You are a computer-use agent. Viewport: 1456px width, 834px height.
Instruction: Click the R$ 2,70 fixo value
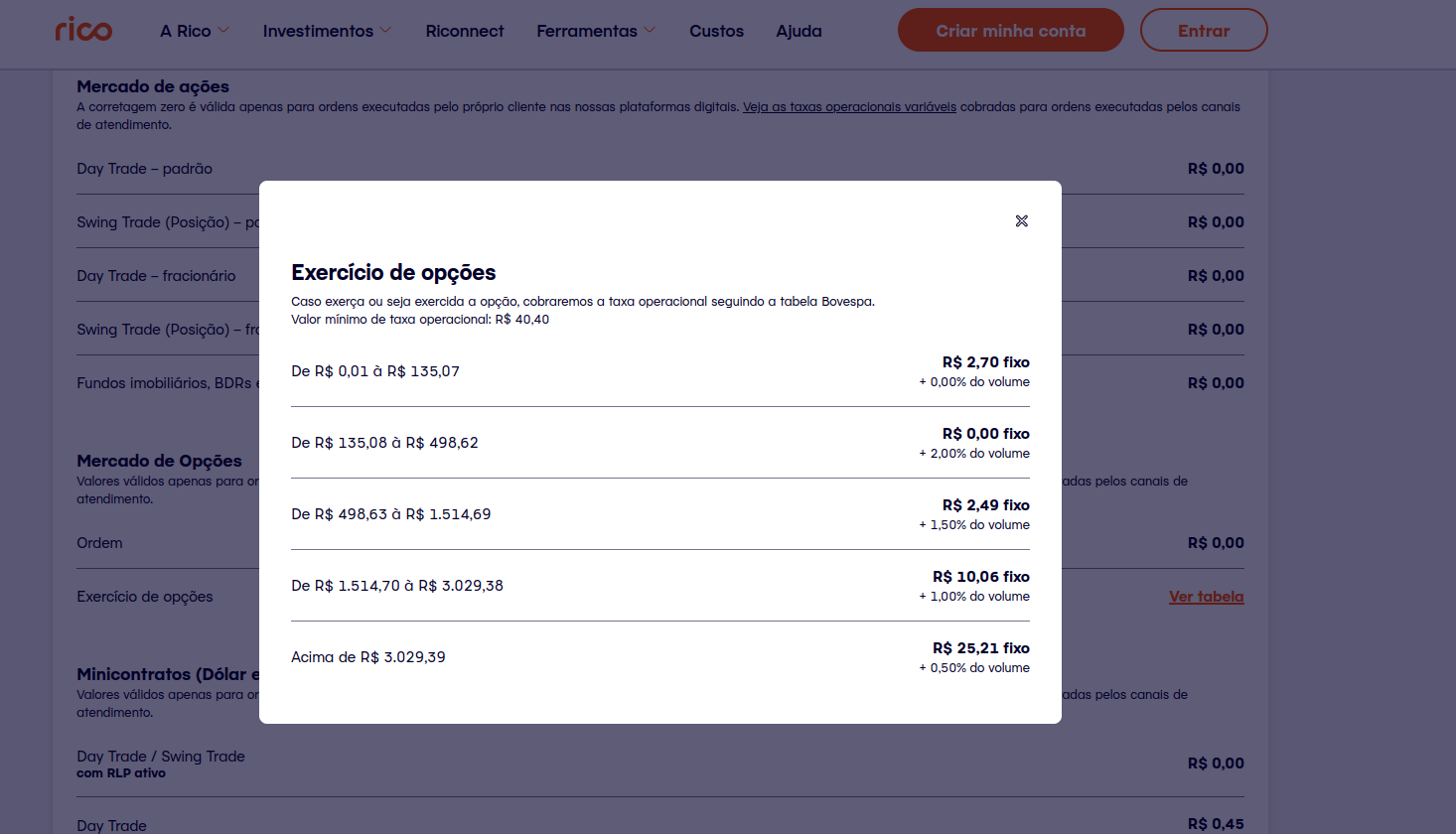click(985, 362)
